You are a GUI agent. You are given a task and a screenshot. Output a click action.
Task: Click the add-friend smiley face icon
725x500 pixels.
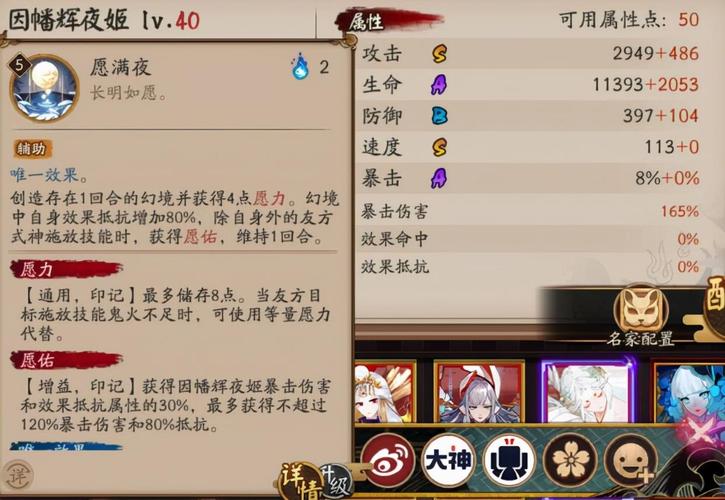coord(631,460)
